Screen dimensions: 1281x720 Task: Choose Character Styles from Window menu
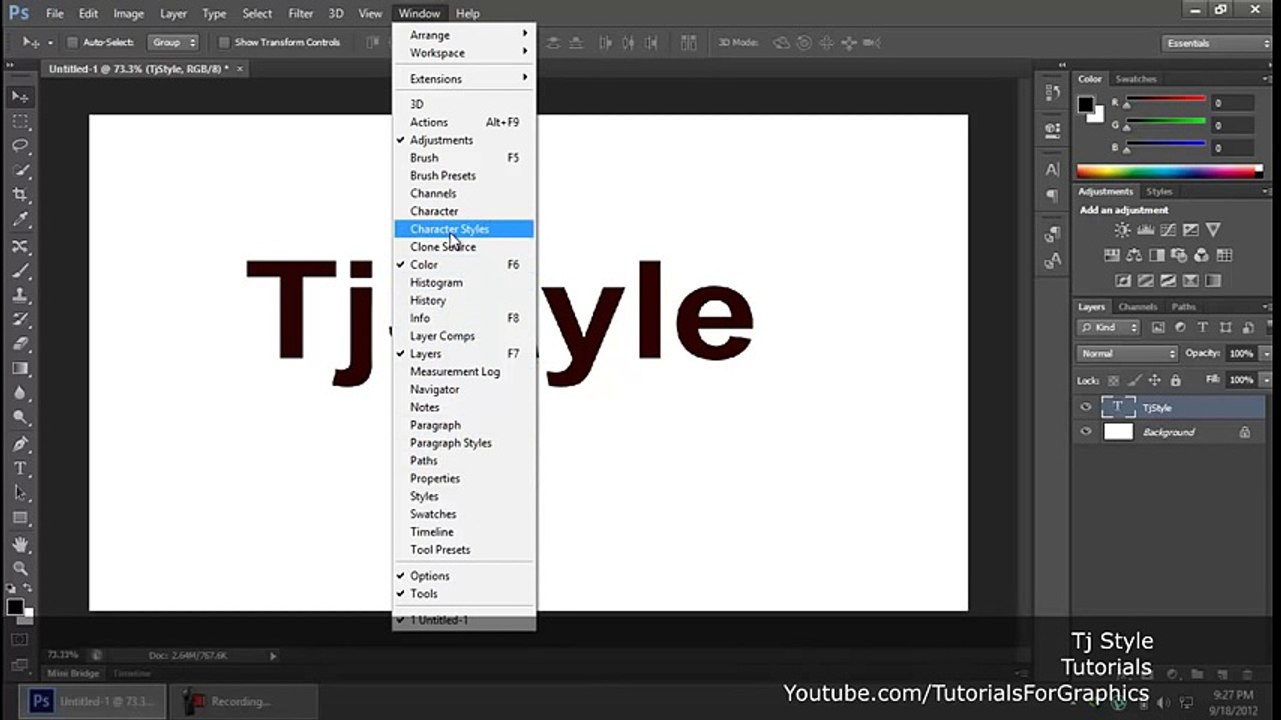464,229
